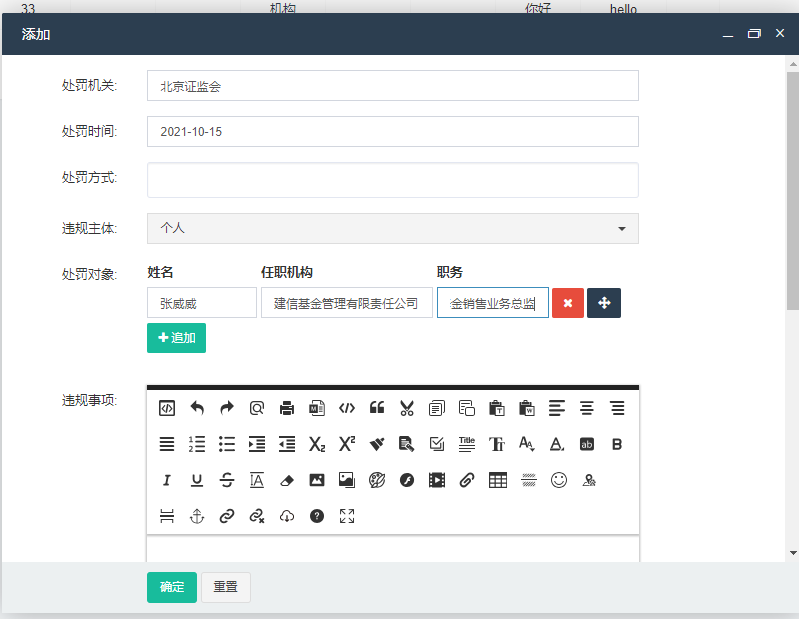Click the print icon in editor

pos(287,407)
